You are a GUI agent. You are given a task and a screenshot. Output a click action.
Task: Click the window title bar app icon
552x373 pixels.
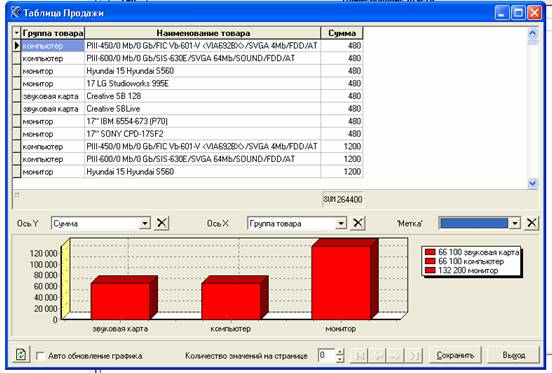tap(15, 13)
